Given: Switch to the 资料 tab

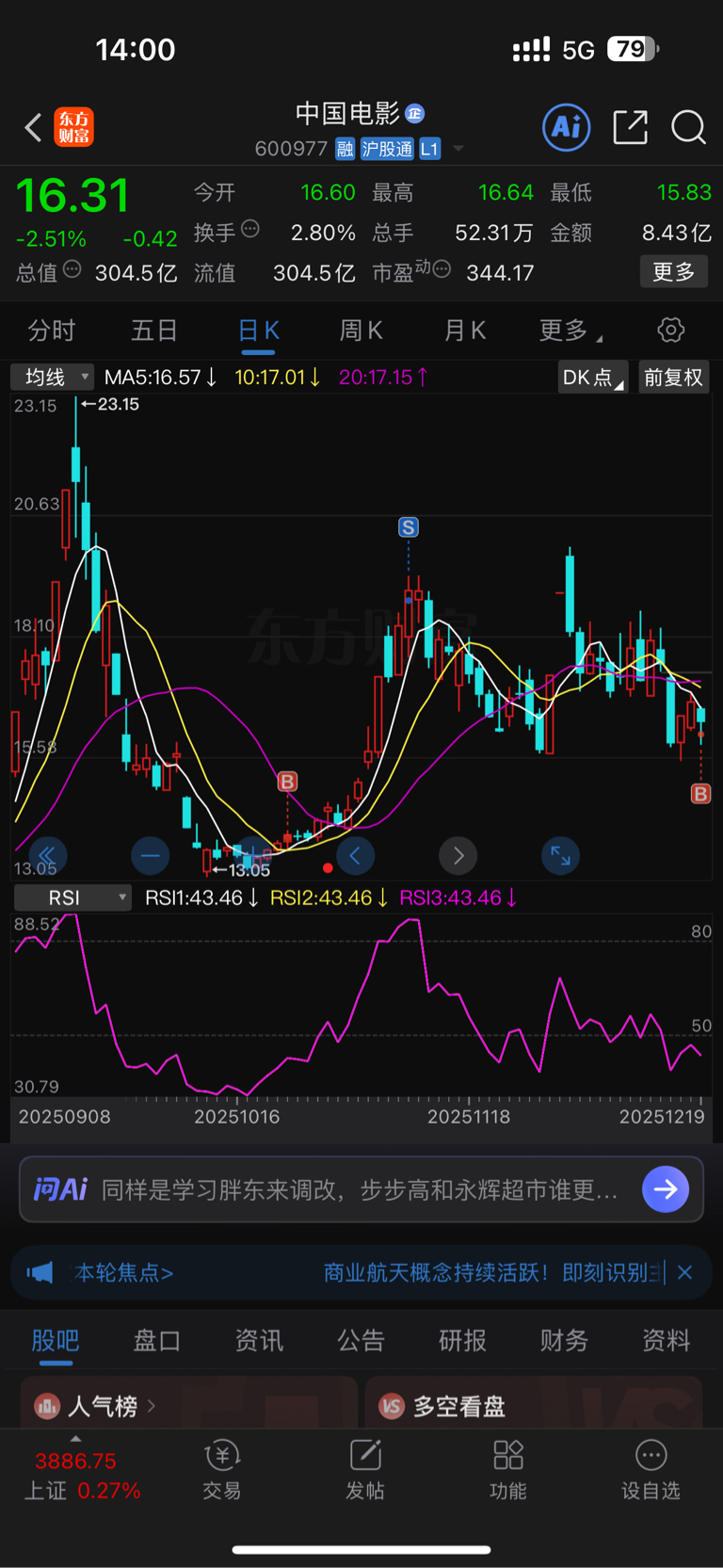Looking at the screenshot, I should [x=666, y=1340].
